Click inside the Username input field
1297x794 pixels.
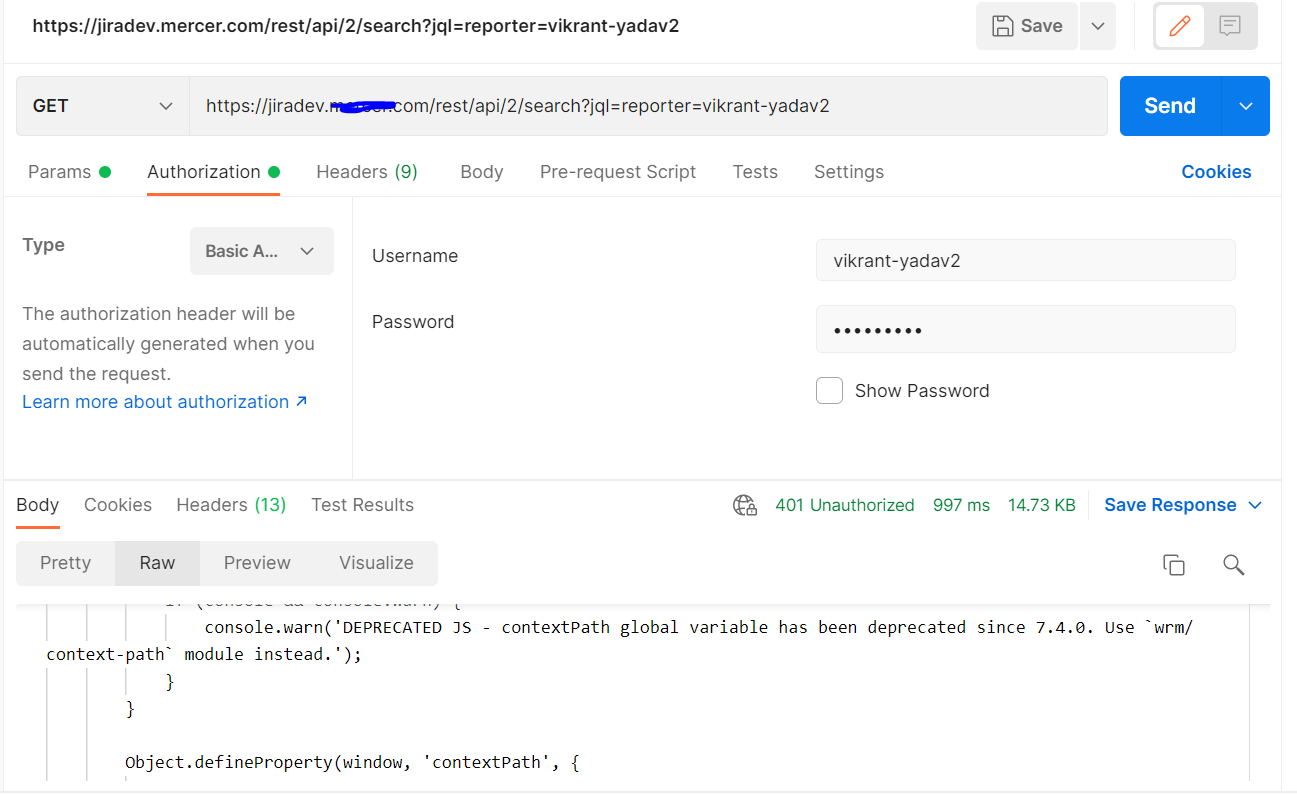tap(1025, 260)
